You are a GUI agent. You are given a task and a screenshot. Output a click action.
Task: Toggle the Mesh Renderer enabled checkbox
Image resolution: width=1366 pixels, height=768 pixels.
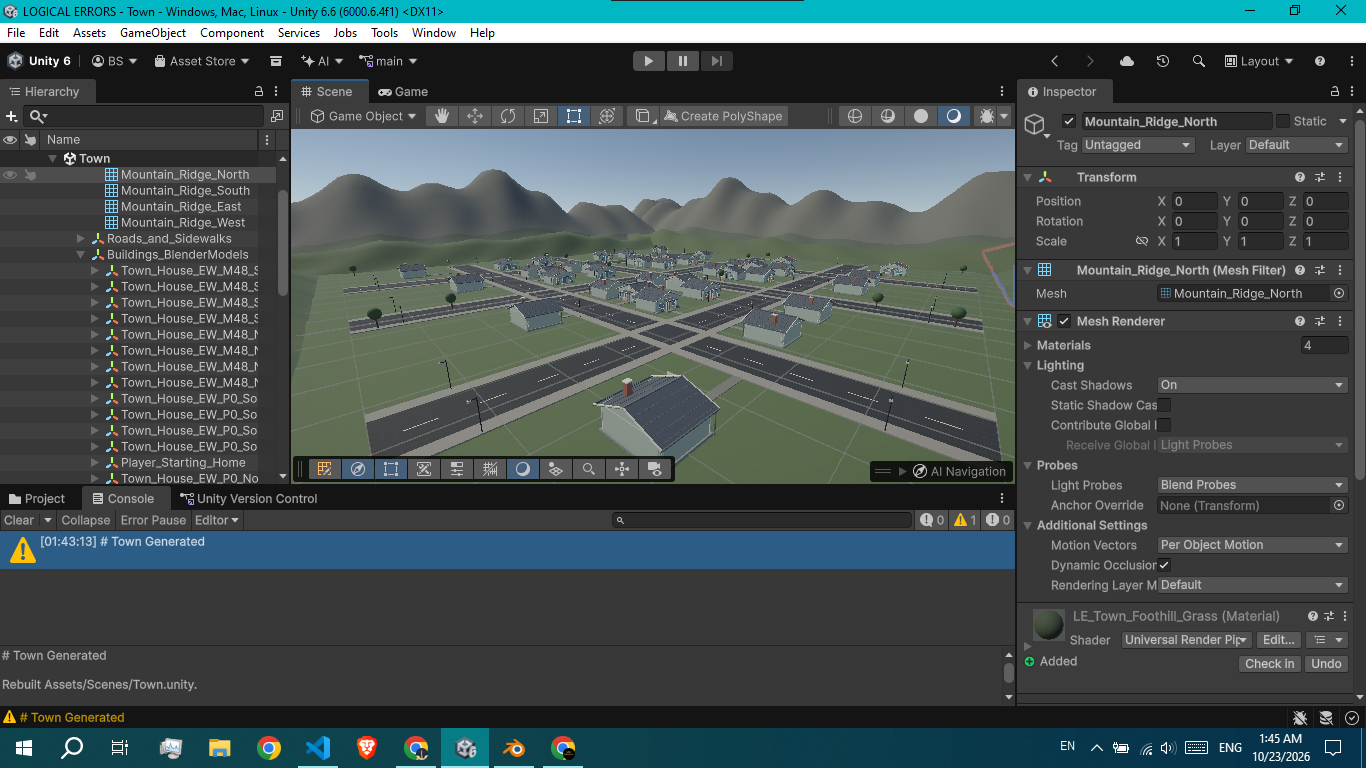point(1064,321)
